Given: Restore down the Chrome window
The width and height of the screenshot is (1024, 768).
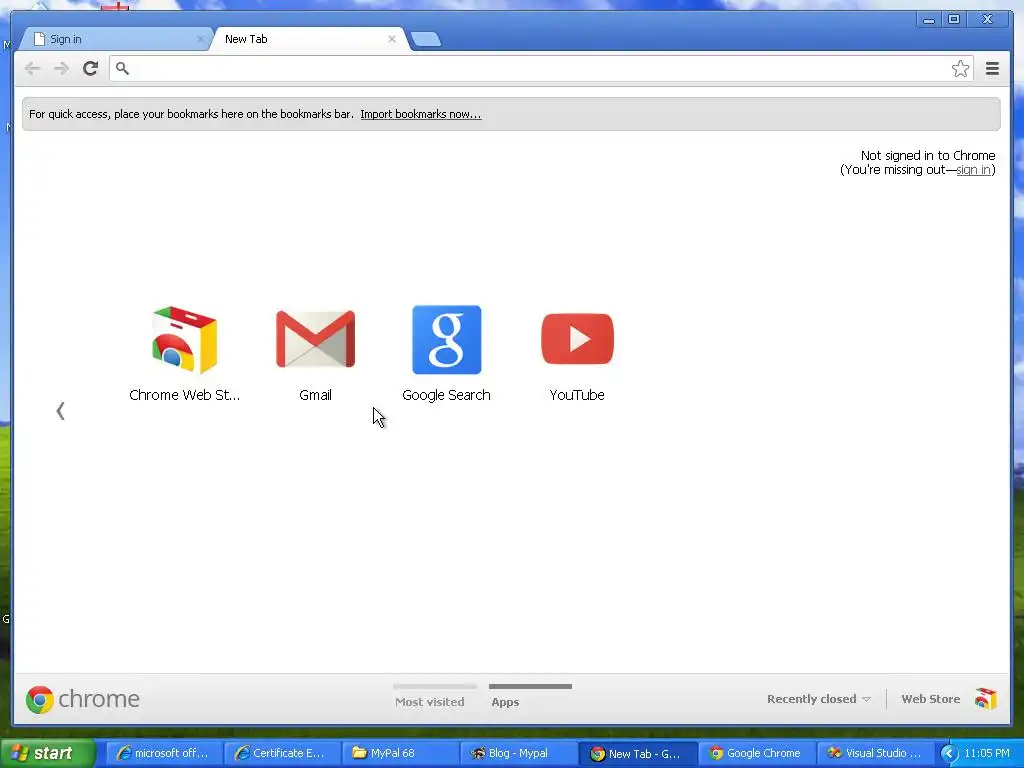Looking at the screenshot, I should [954, 20].
